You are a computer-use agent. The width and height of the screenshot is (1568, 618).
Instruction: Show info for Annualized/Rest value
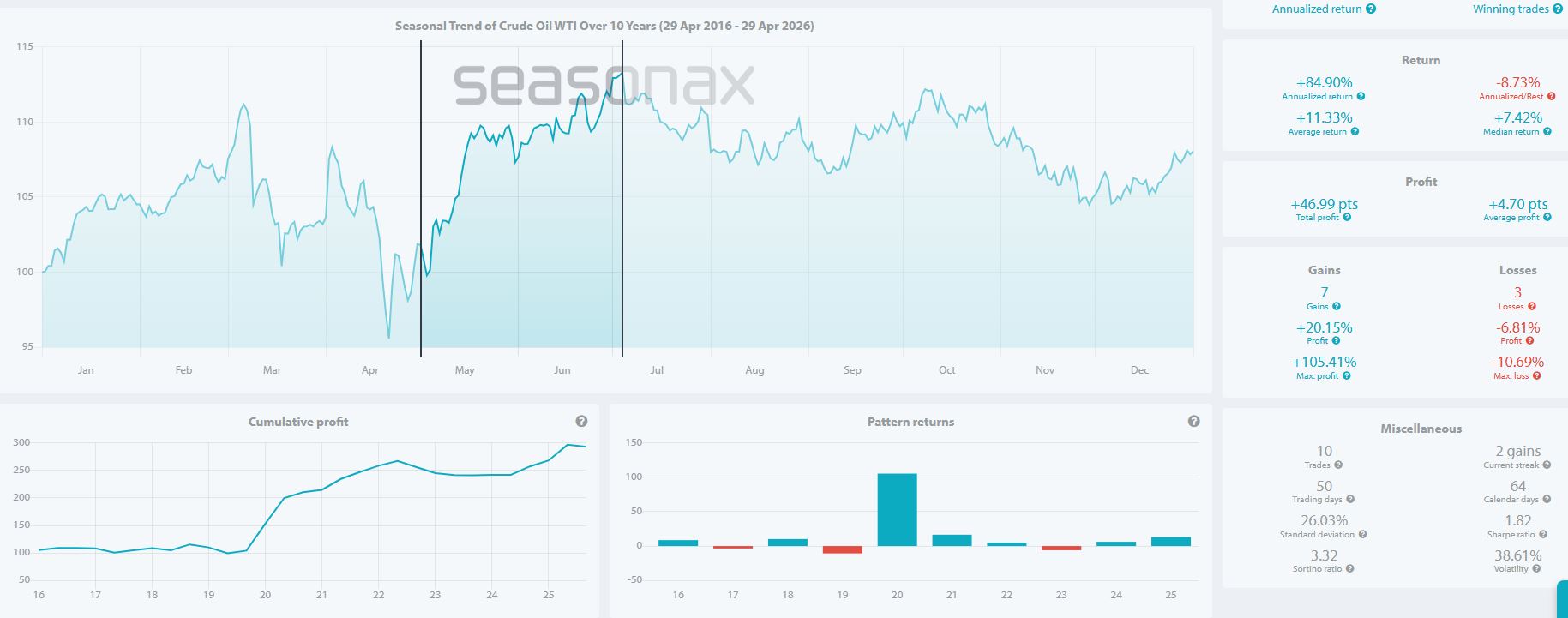[1547, 97]
